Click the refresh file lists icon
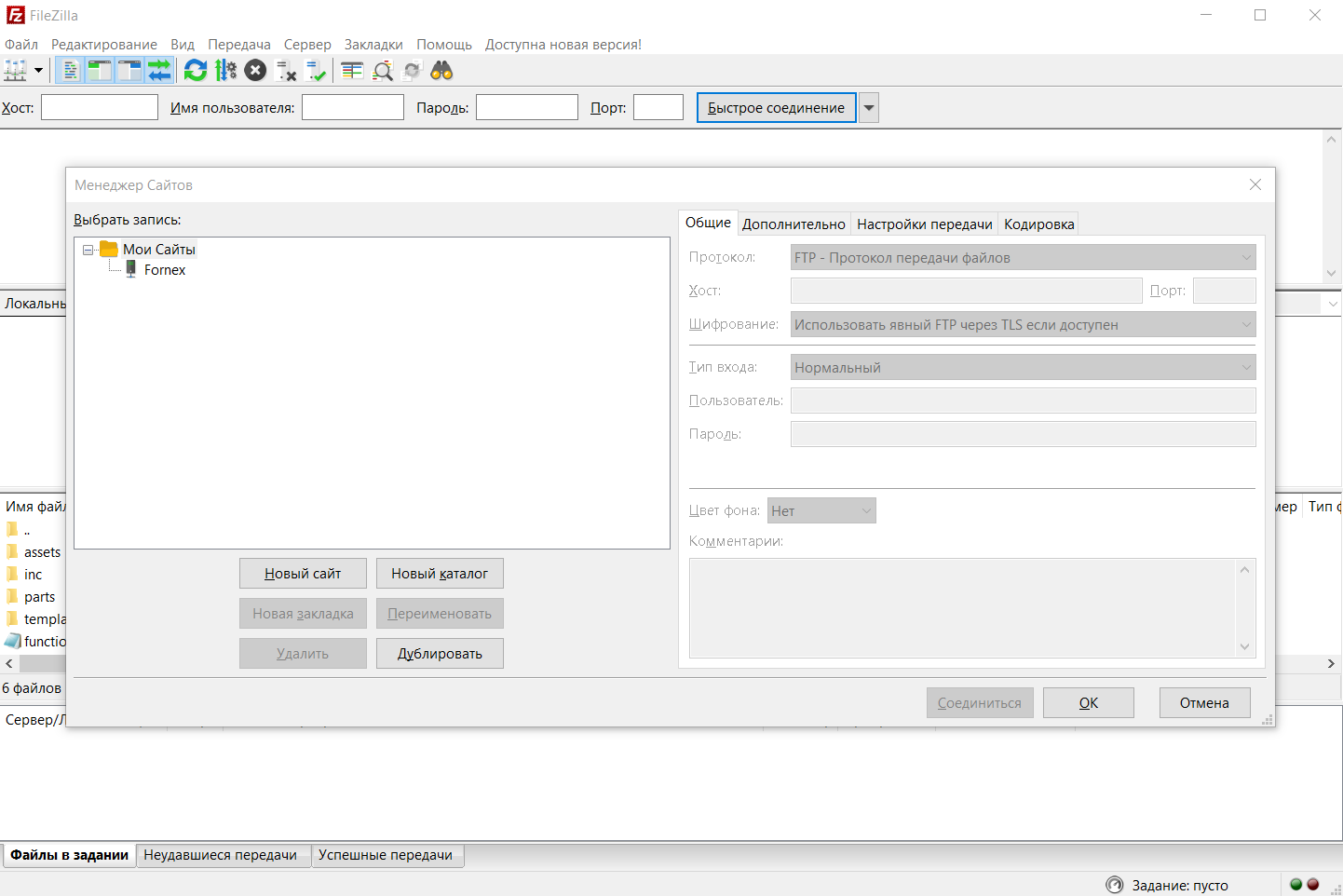Viewport: 1343px width, 896px height. coord(196,71)
